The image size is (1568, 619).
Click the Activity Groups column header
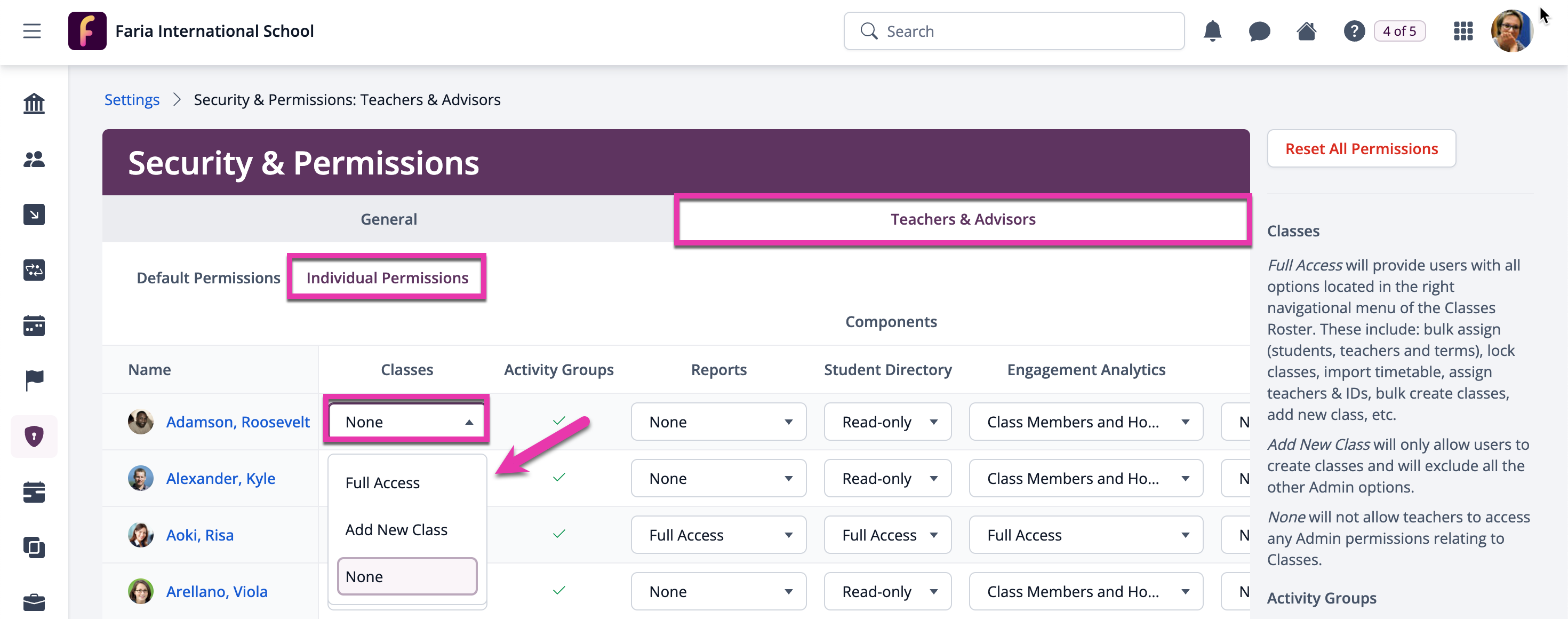pyautogui.click(x=558, y=369)
